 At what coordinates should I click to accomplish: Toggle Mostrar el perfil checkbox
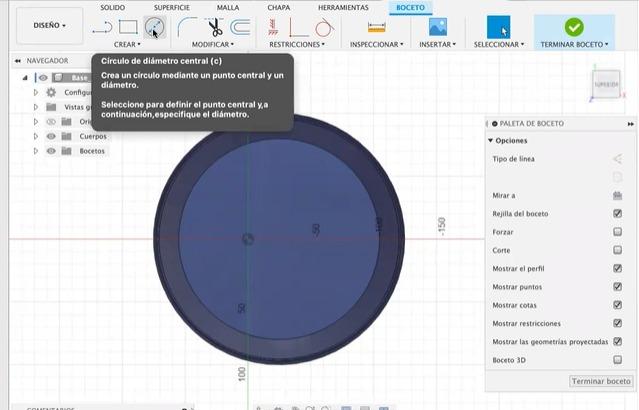click(x=617, y=269)
